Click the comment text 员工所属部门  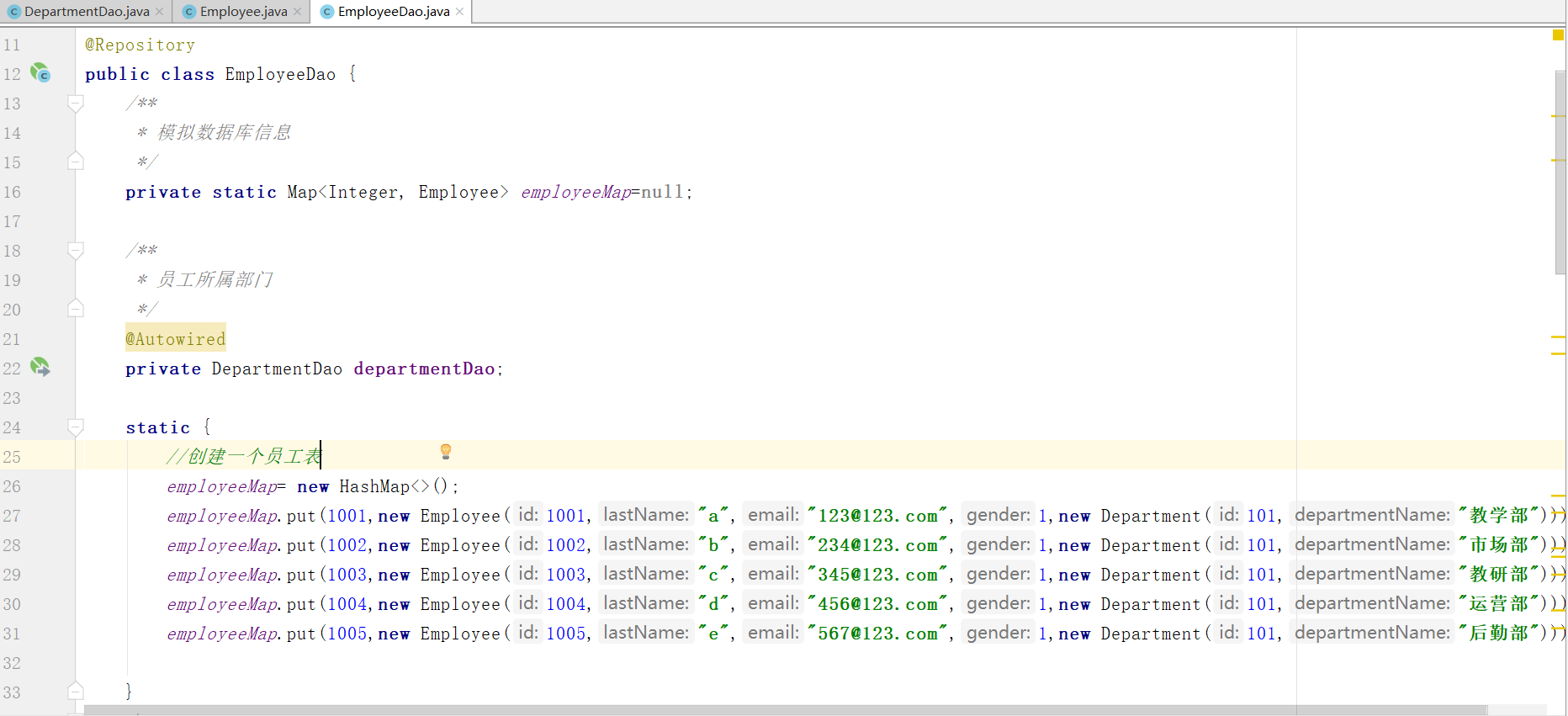(x=215, y=279)
